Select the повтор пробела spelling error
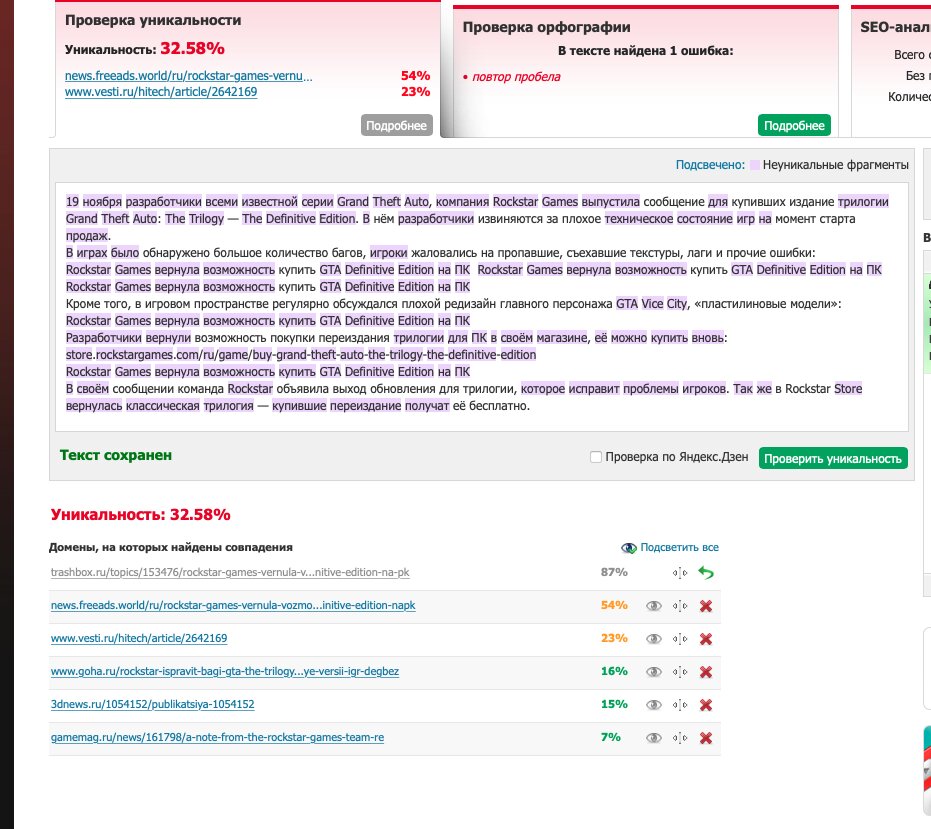The image size is (931, 829). 516,77
